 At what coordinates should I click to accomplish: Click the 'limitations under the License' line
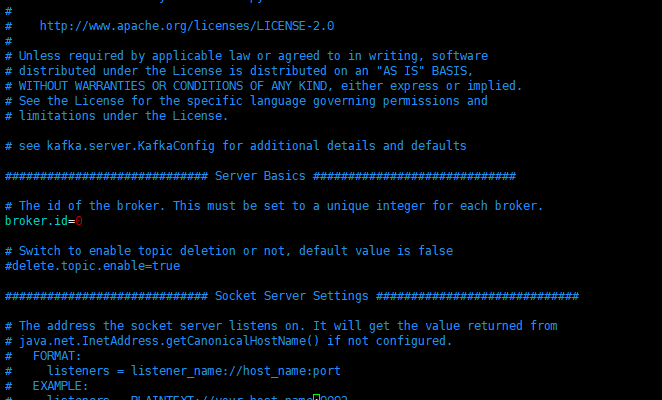[x=117, y=116]
